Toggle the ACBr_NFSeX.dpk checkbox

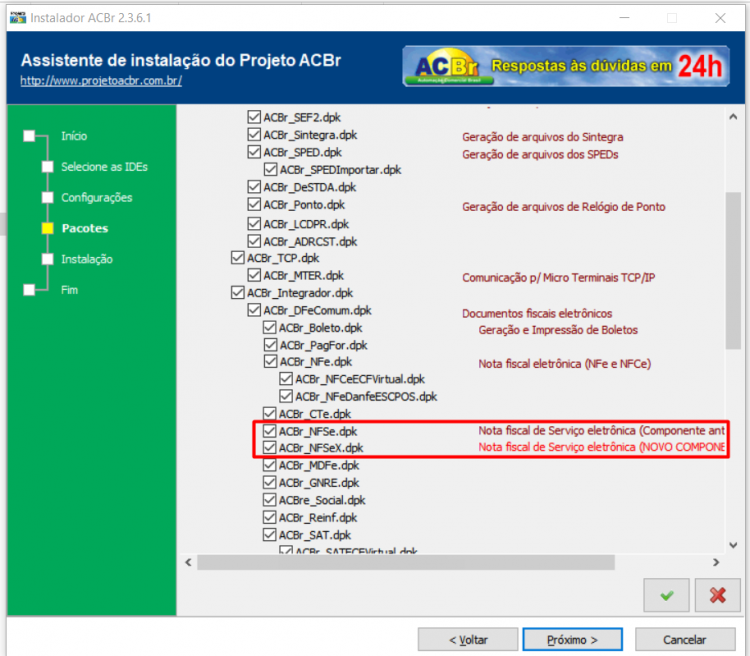click(270, 447)
